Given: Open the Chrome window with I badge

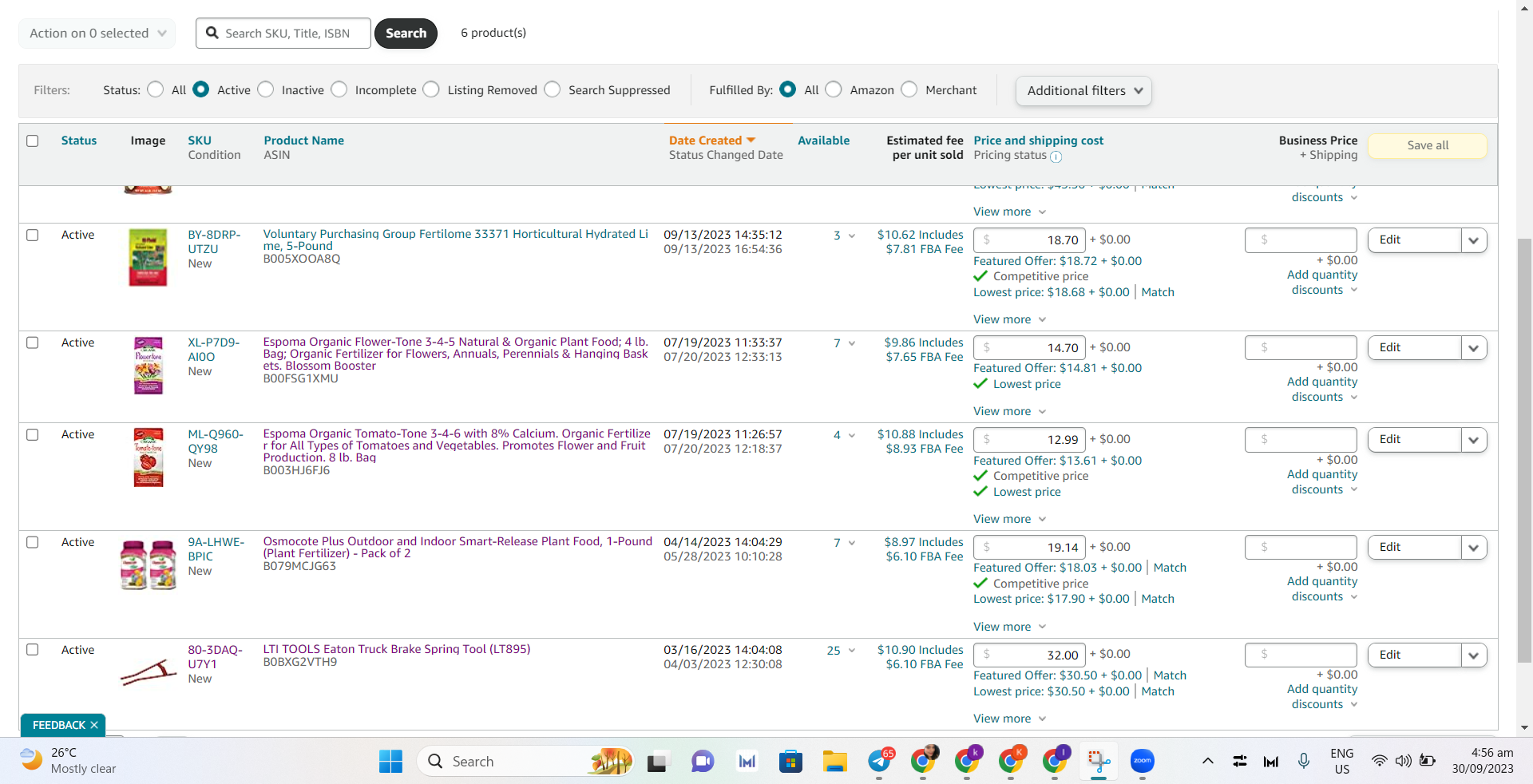Looking at the screenshot, I should 1055,760.
